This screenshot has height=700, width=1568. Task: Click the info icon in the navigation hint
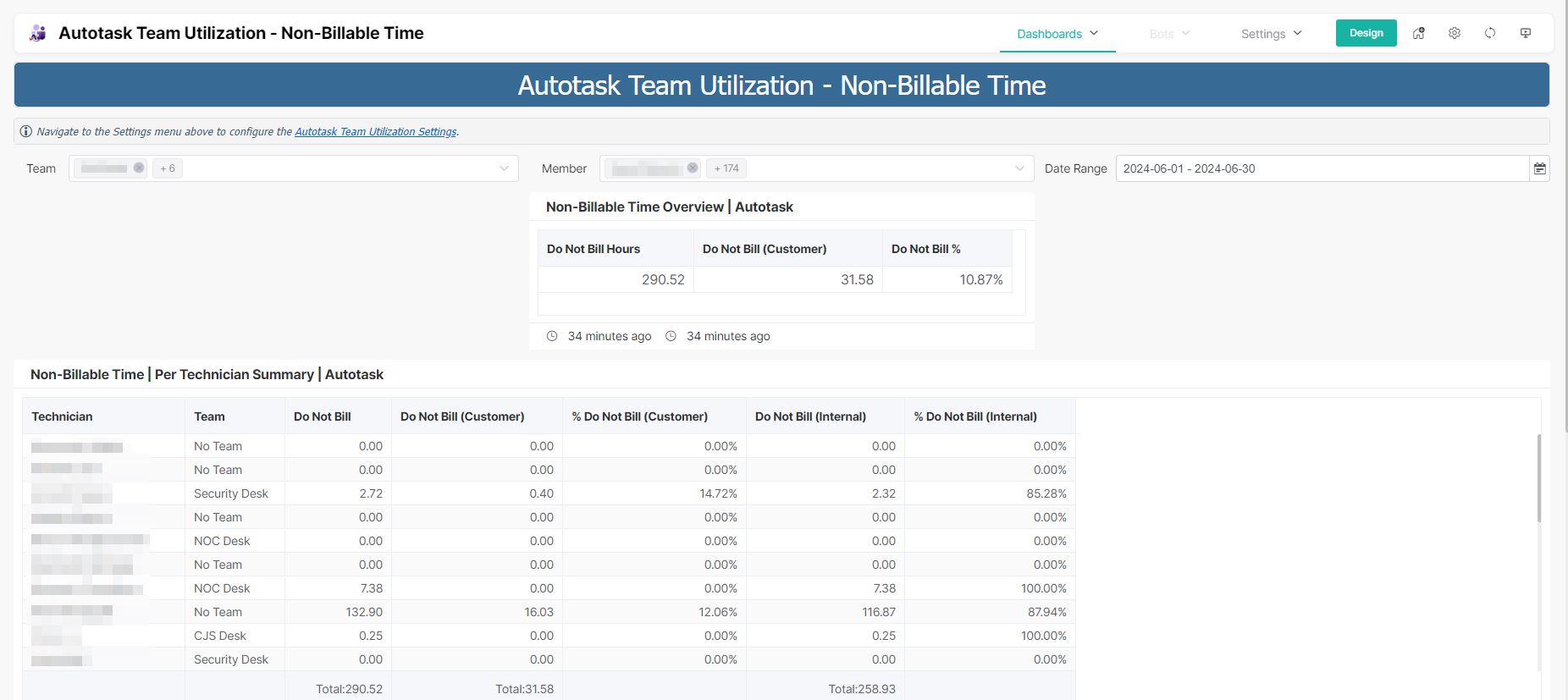(x=26, y=131)
